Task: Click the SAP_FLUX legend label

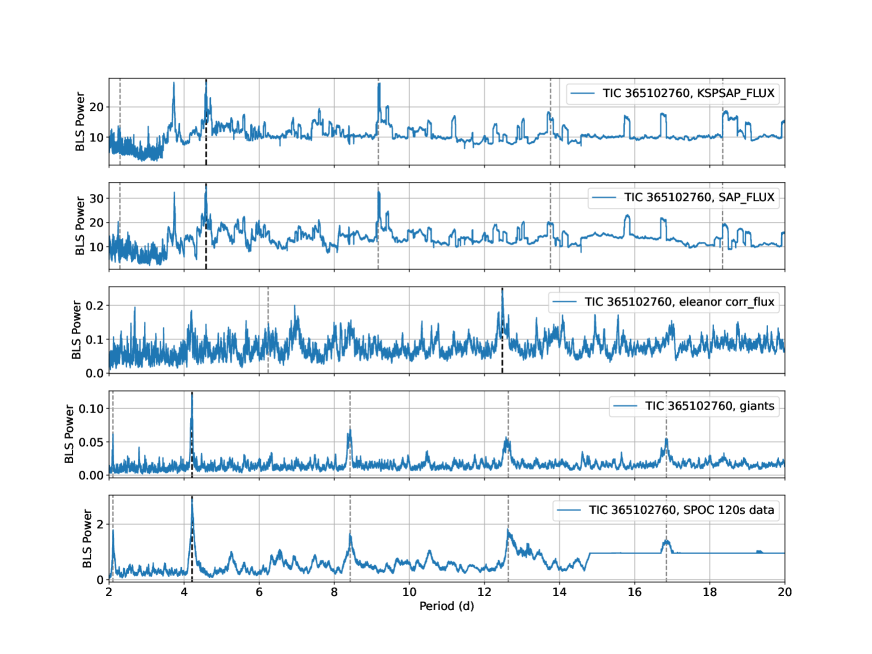Action: [699, 197]
